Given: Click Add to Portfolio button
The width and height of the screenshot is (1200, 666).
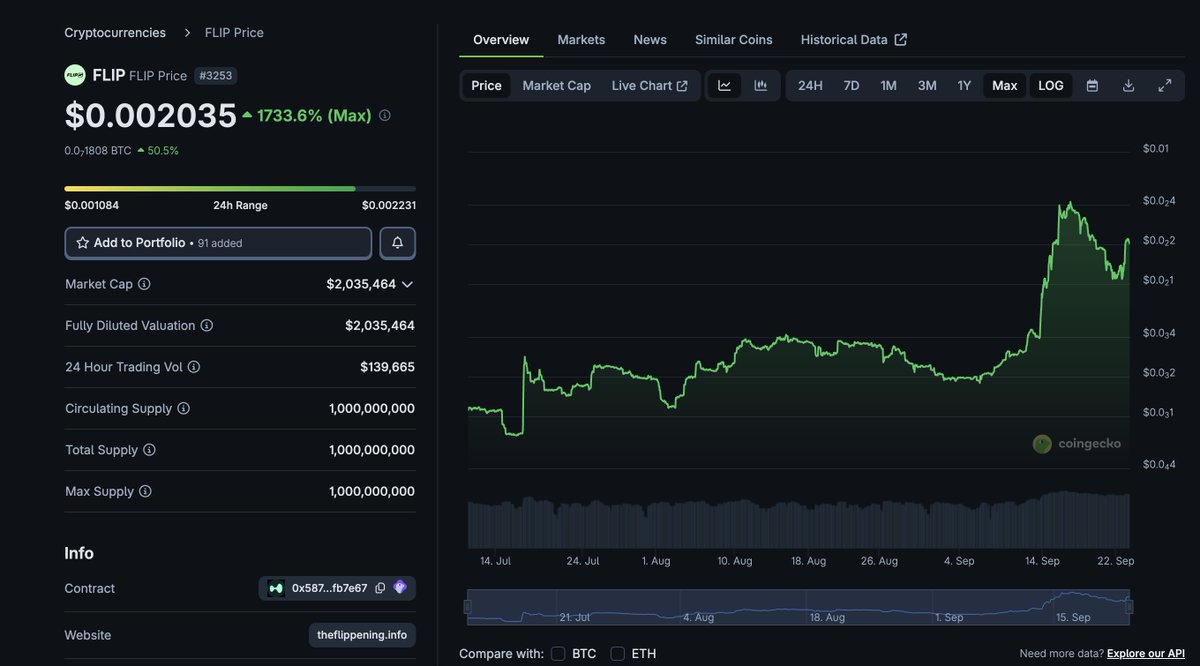Looking at the screenshot, I should point(218,243).
